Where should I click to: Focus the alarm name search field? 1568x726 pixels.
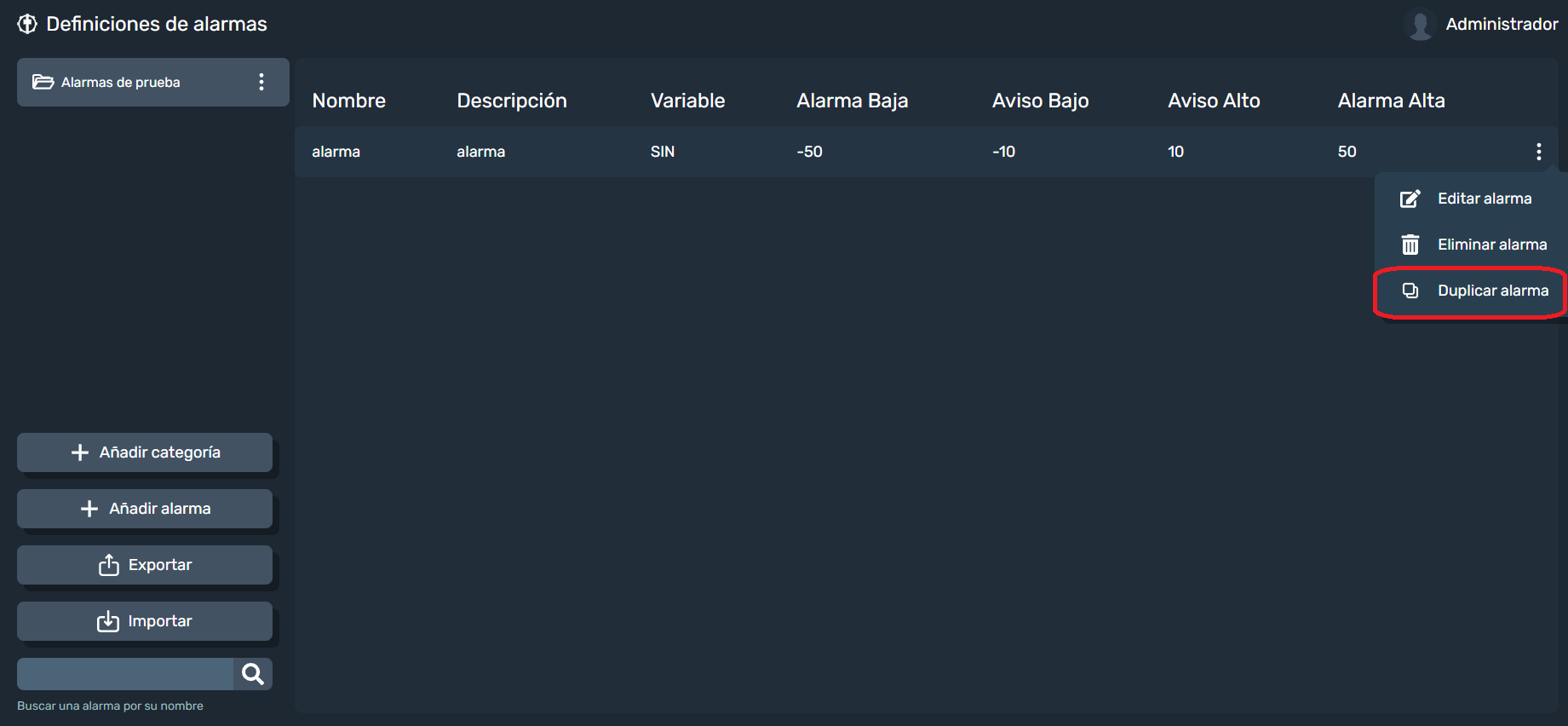125,674
